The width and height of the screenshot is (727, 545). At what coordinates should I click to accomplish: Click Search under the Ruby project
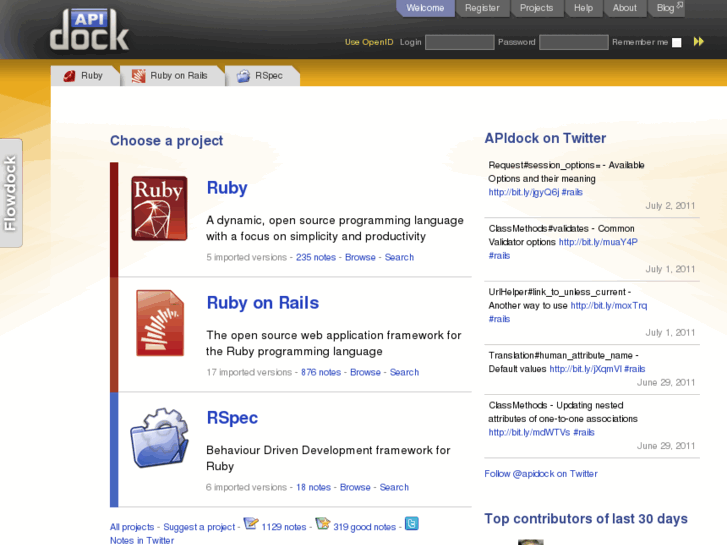click(x=399, y=257)
